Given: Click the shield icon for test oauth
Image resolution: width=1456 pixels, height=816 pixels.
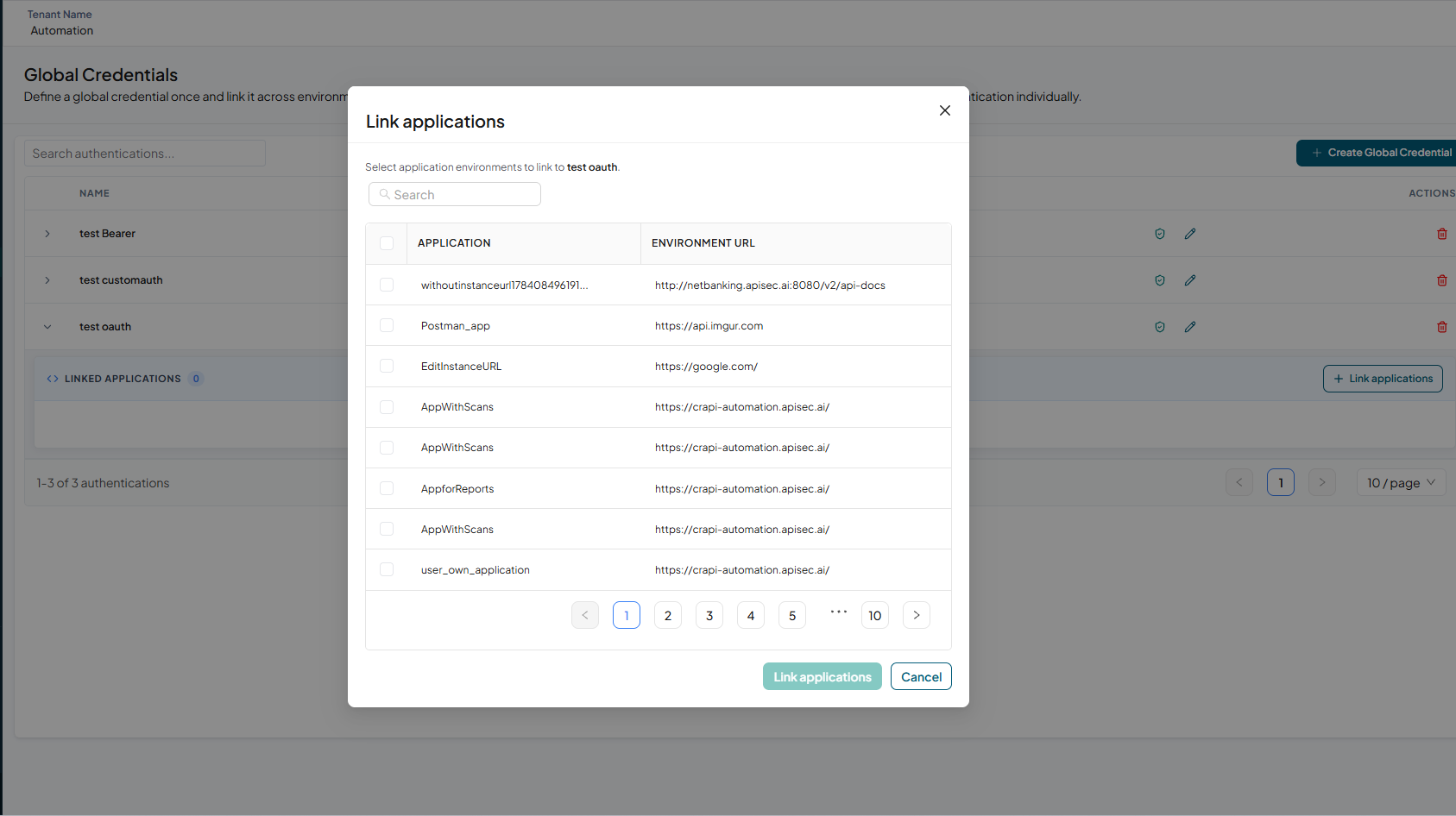Looking at the screenshot, I should pos(1160,327).
